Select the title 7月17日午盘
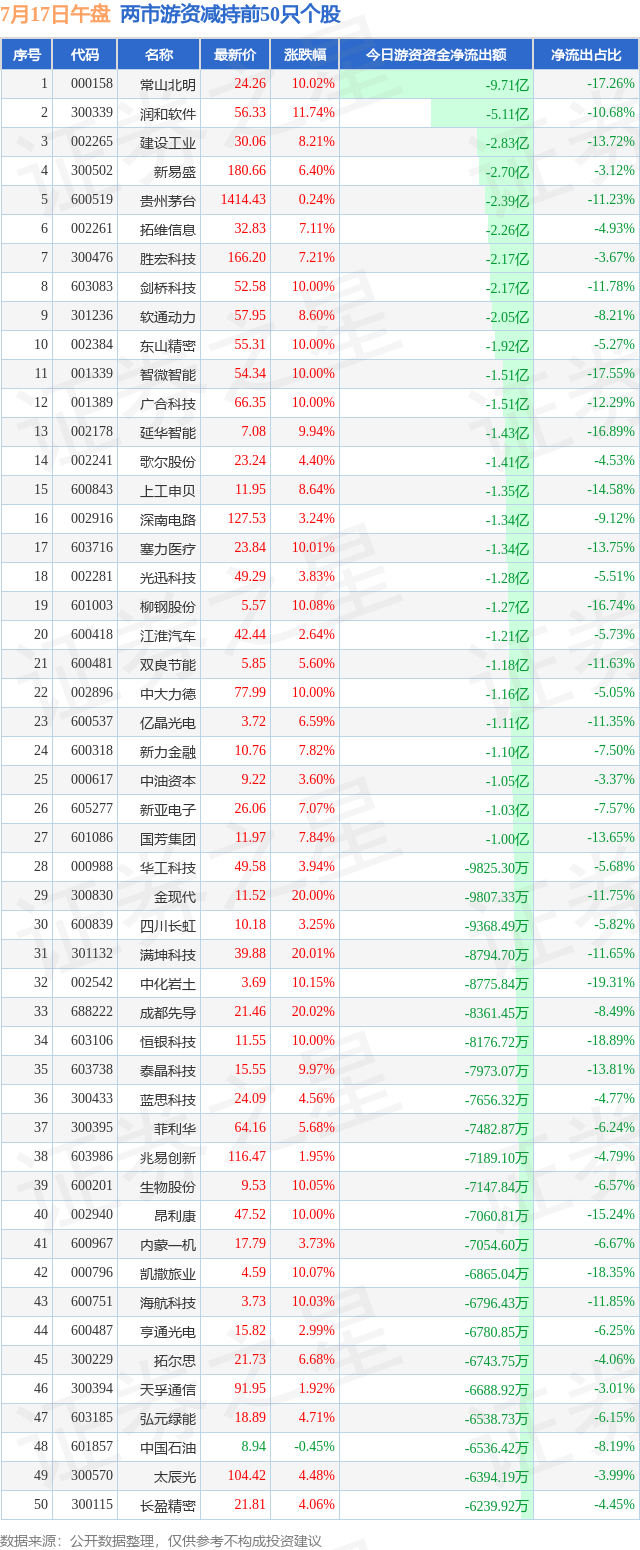 click(56, 14)
